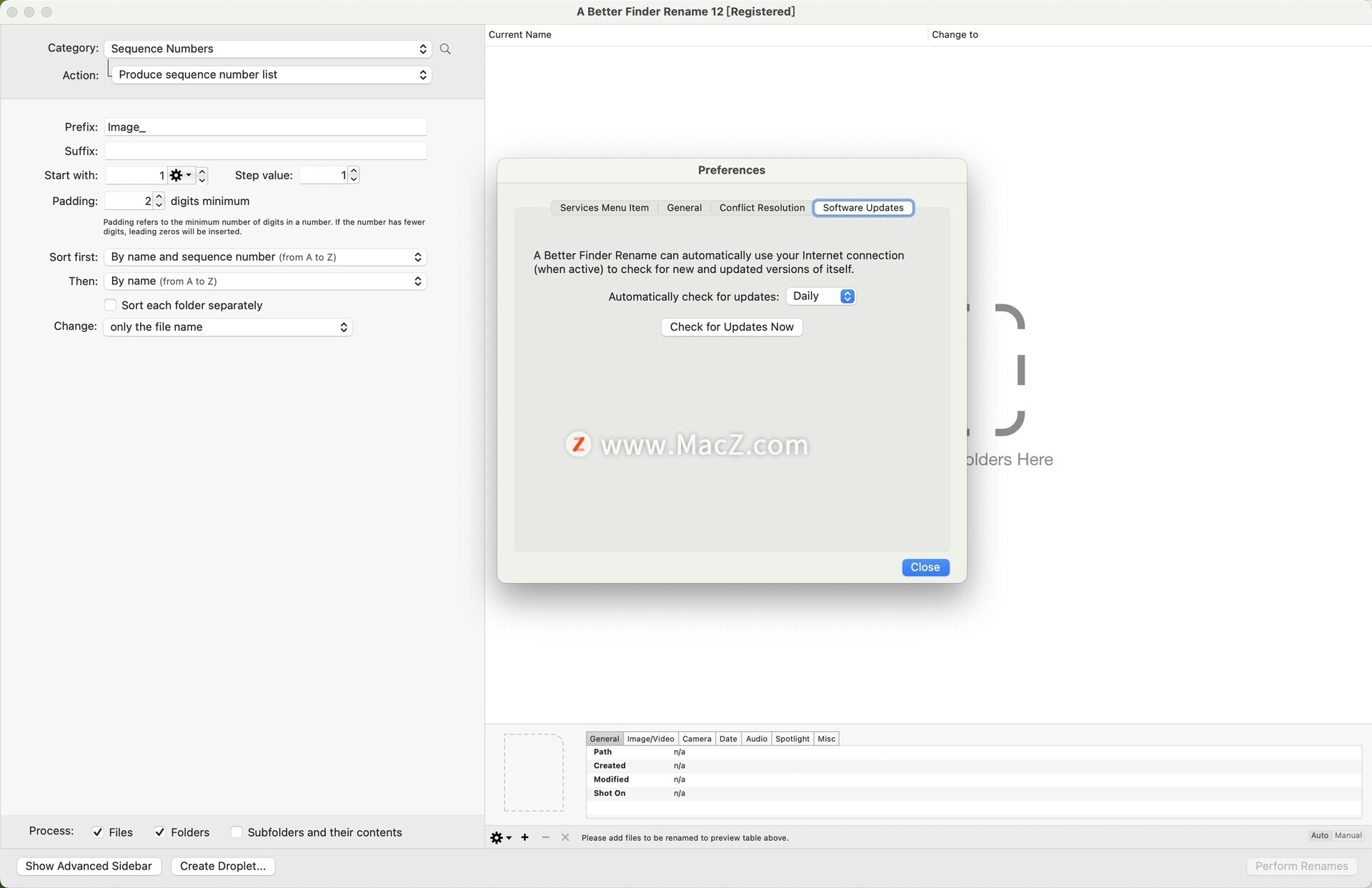
Task: Click the Step value stepper arrows
Action: (354, 175)
